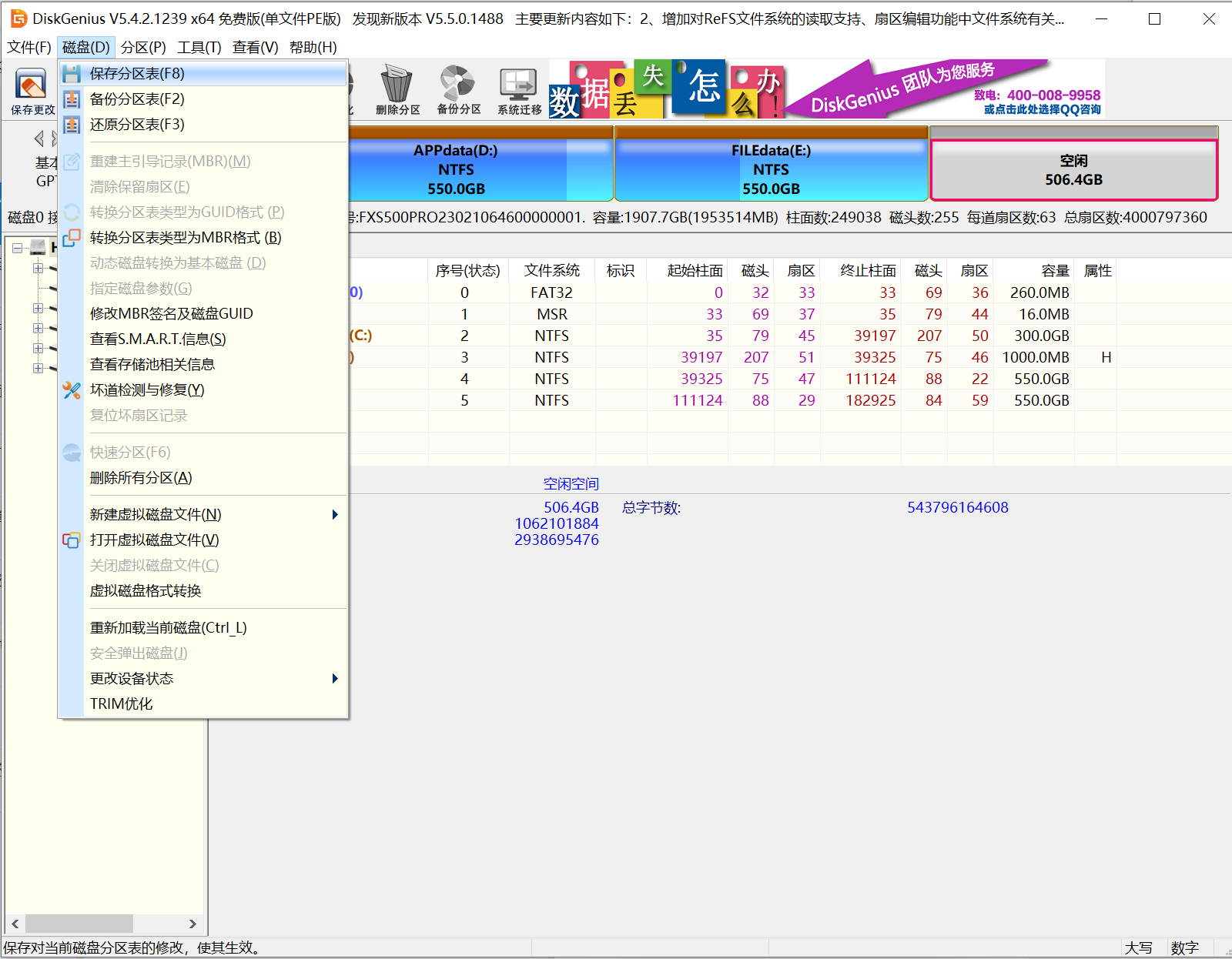Click the 文件系统 column header
Screen dimensions: 1232x959
pos(552,271)
